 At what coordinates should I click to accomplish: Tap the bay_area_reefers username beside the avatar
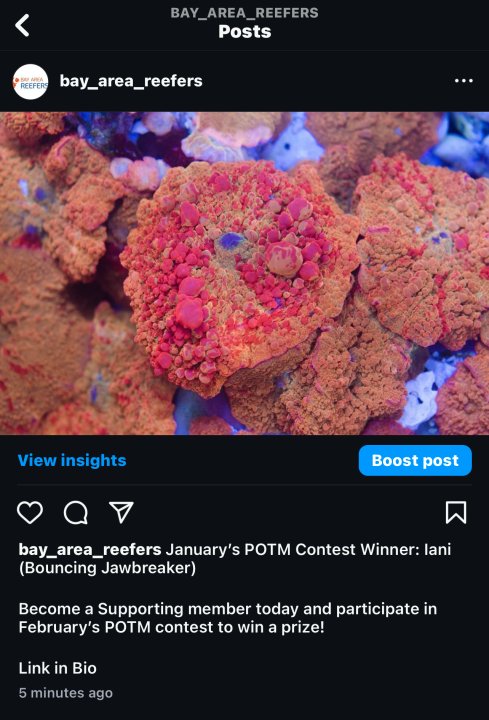131,81
